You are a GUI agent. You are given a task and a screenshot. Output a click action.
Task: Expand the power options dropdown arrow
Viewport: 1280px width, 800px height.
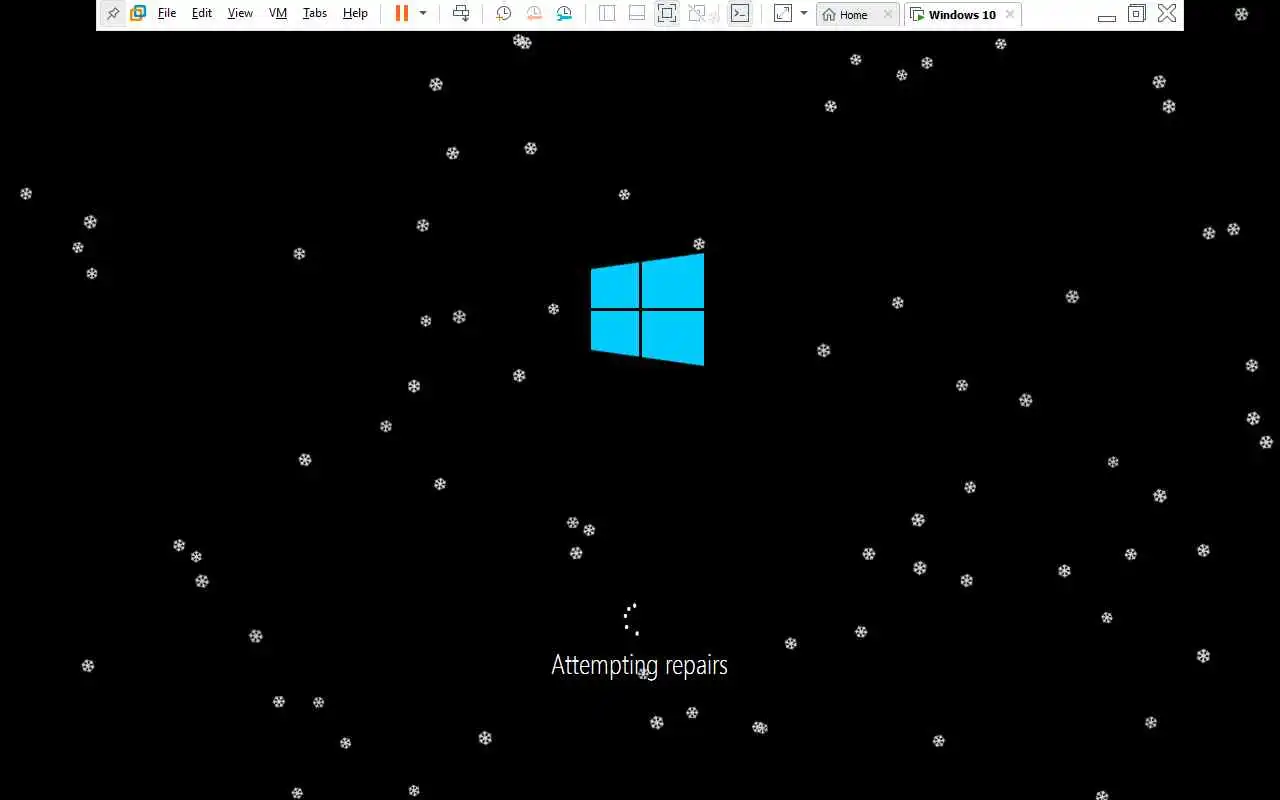coord(423,14)
